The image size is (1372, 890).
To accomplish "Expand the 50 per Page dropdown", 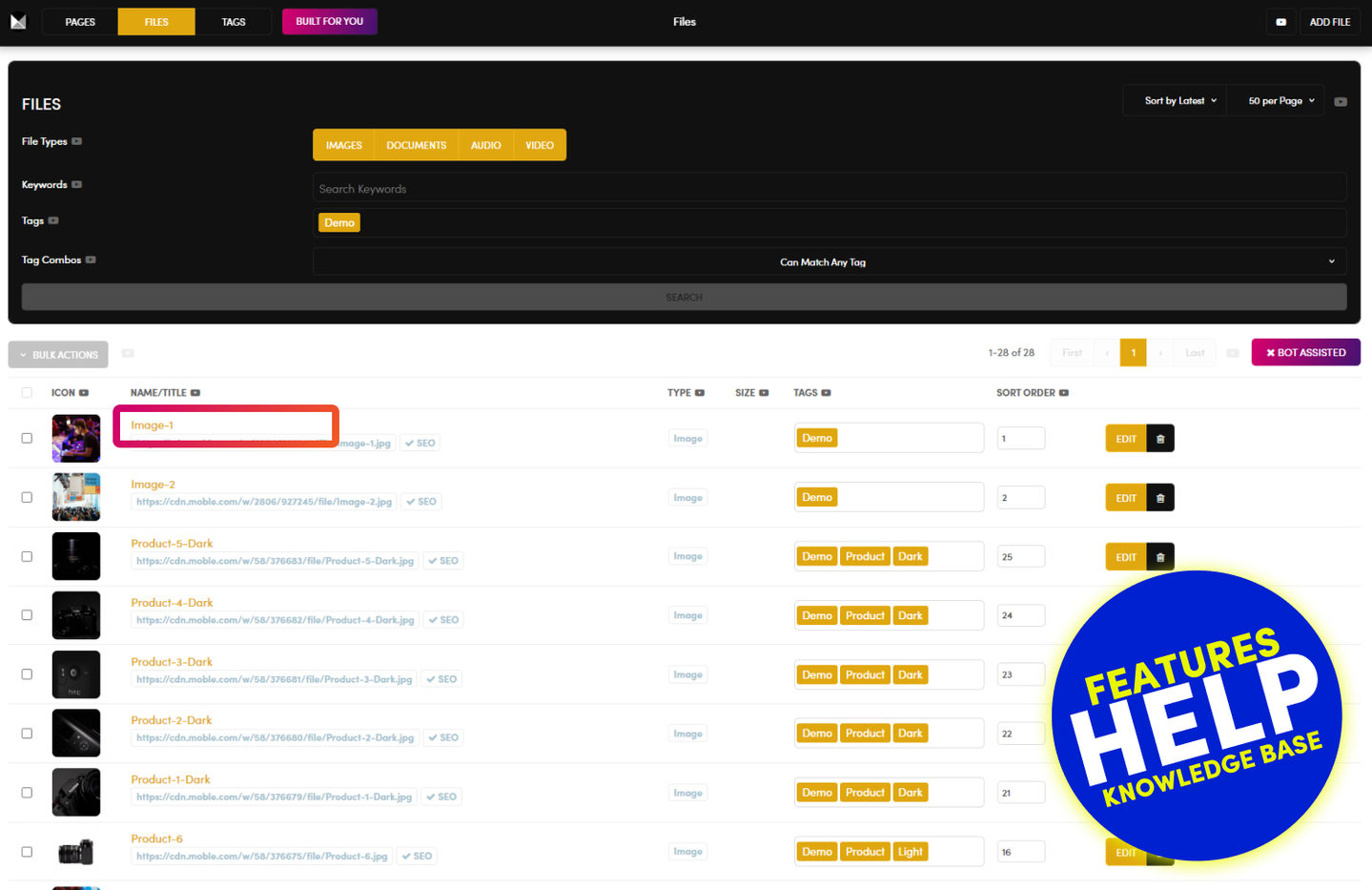I will [1280, 101].
